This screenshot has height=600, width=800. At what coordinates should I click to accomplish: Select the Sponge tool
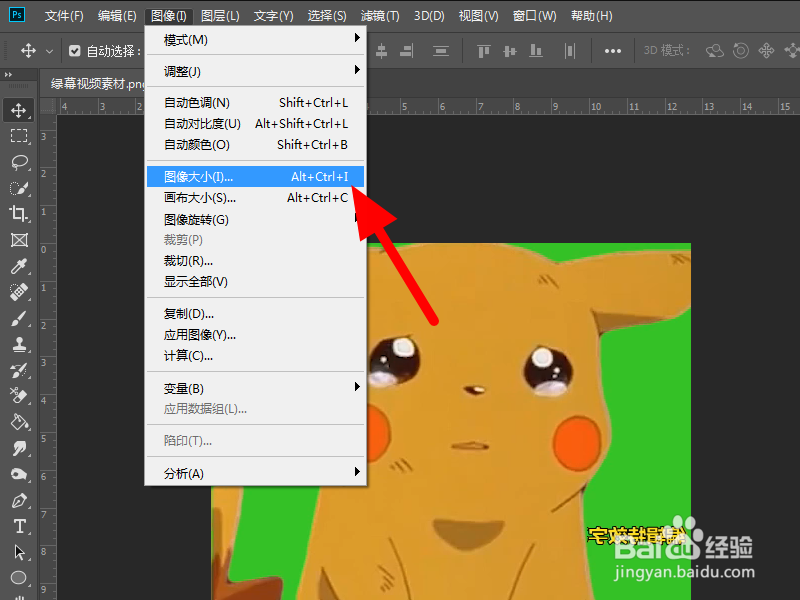click(x=19, y=474)
